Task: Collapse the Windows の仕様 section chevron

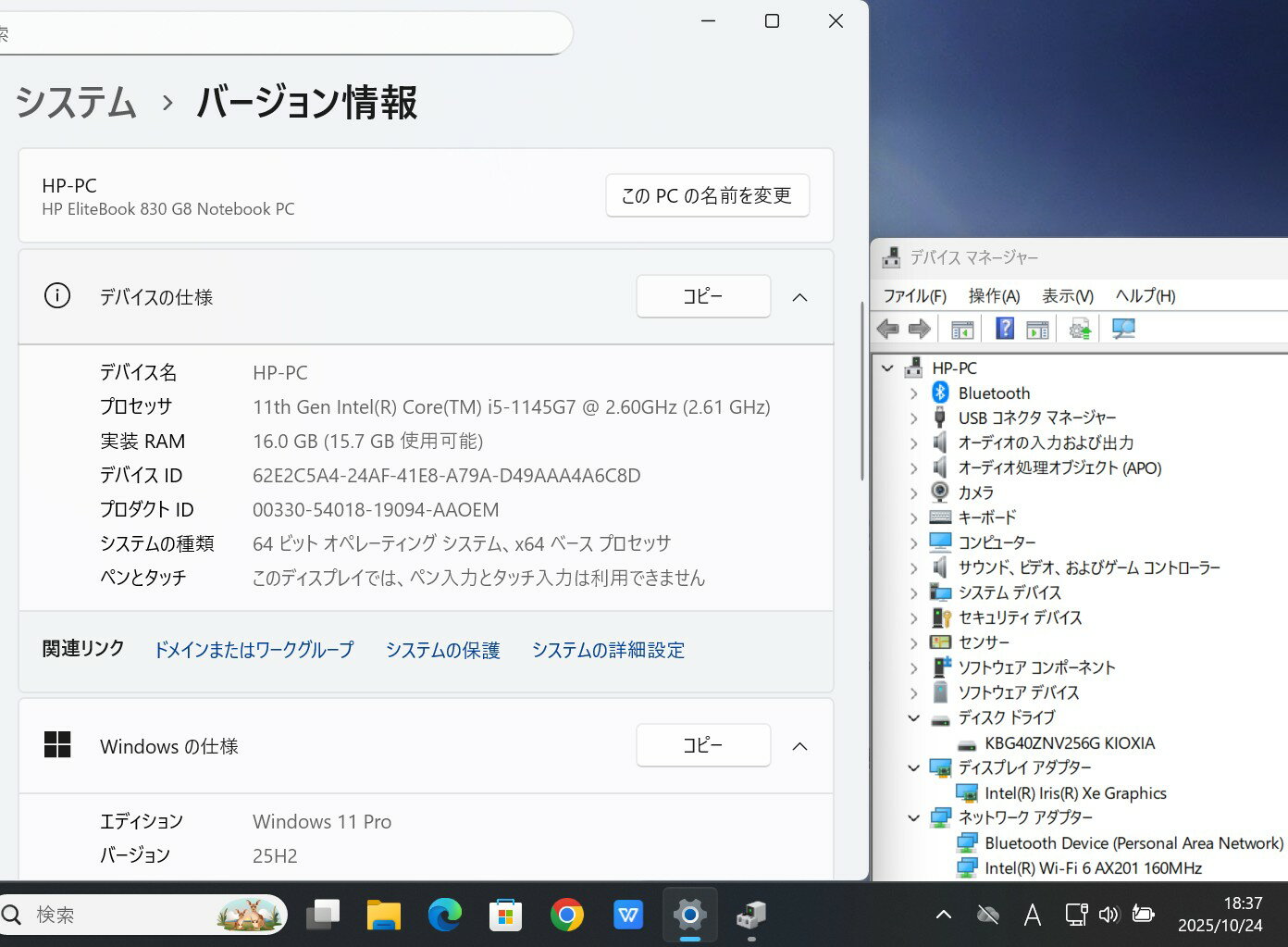Action: tap(800, 746)
